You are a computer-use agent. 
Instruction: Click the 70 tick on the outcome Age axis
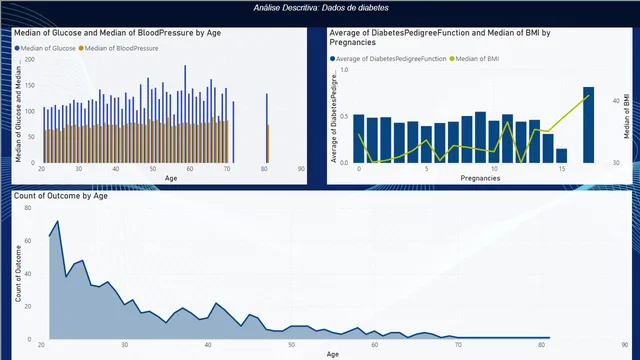click(x=458, y=345)
